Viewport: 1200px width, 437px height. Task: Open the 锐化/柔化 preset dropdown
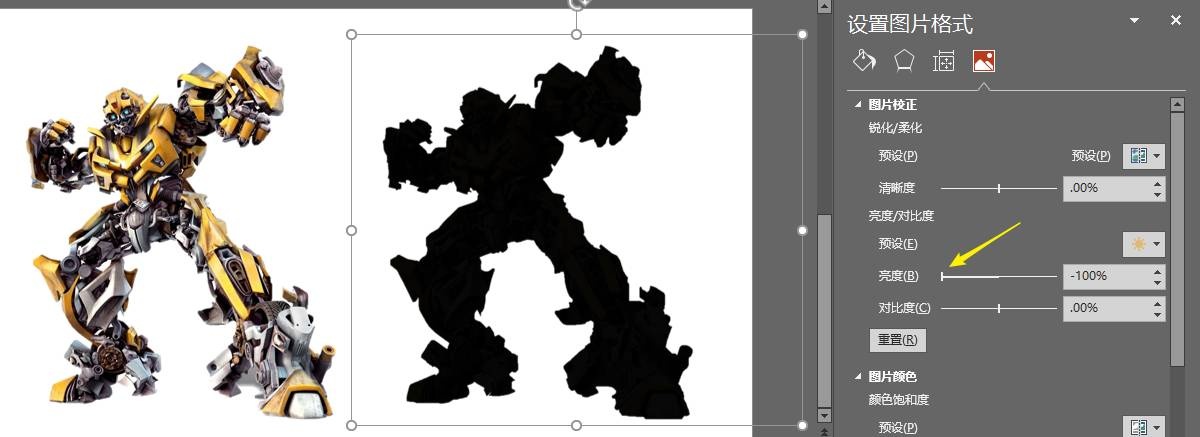click(x=1144, y=156)
